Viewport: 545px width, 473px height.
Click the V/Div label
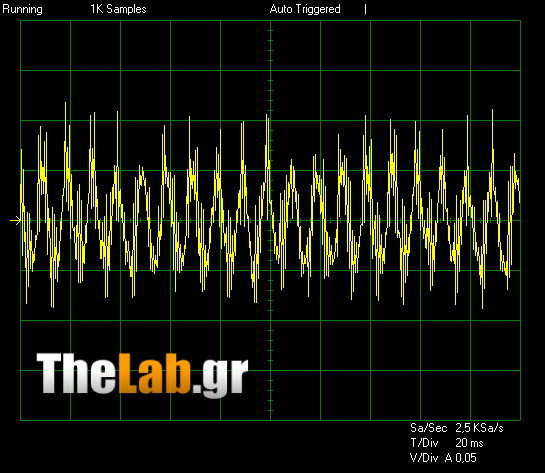(x=424, y=458)
